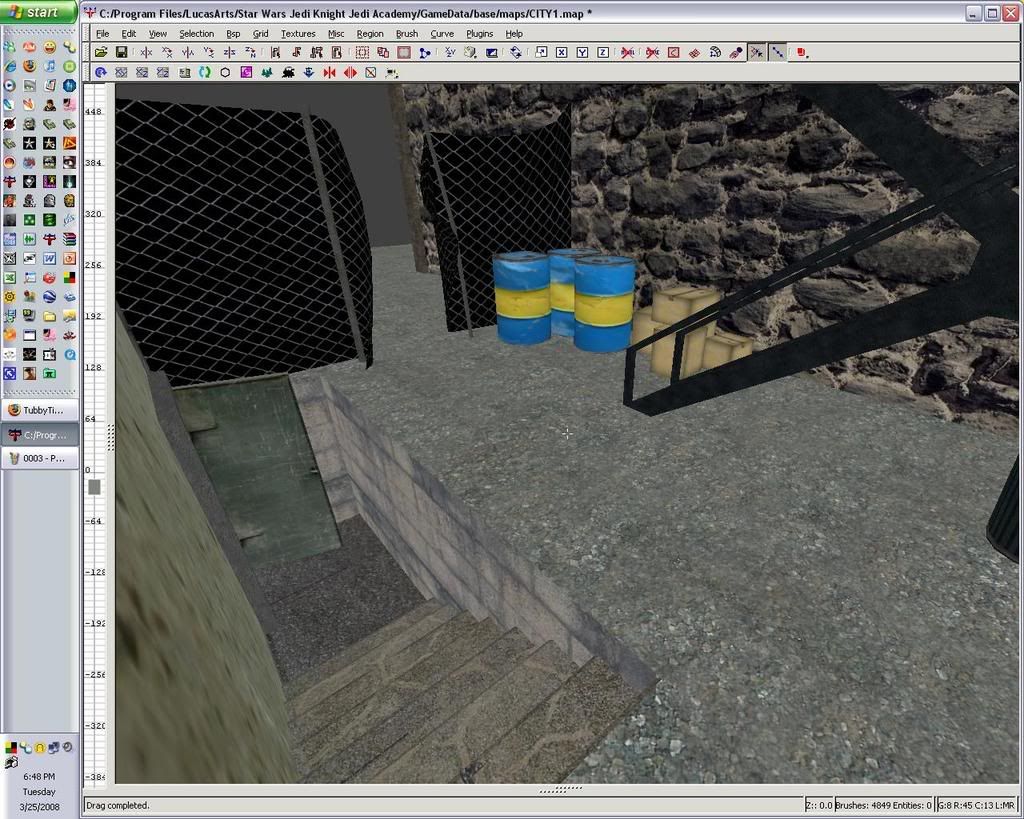Click the hexagon polygon builder icon
The image size is (1024, 819).
(225, 72)
